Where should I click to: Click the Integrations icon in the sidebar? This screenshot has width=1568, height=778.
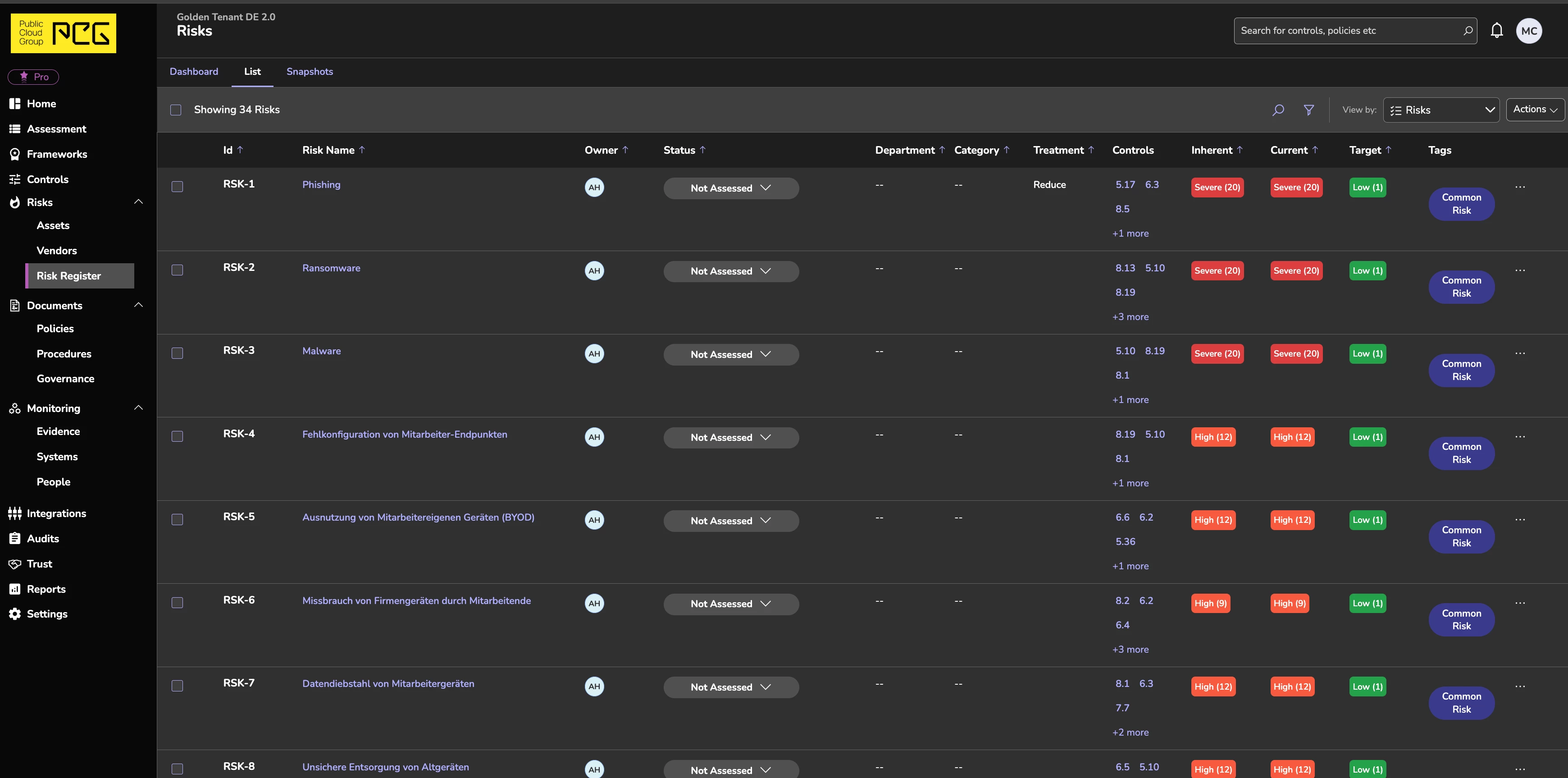pos(14,513)
